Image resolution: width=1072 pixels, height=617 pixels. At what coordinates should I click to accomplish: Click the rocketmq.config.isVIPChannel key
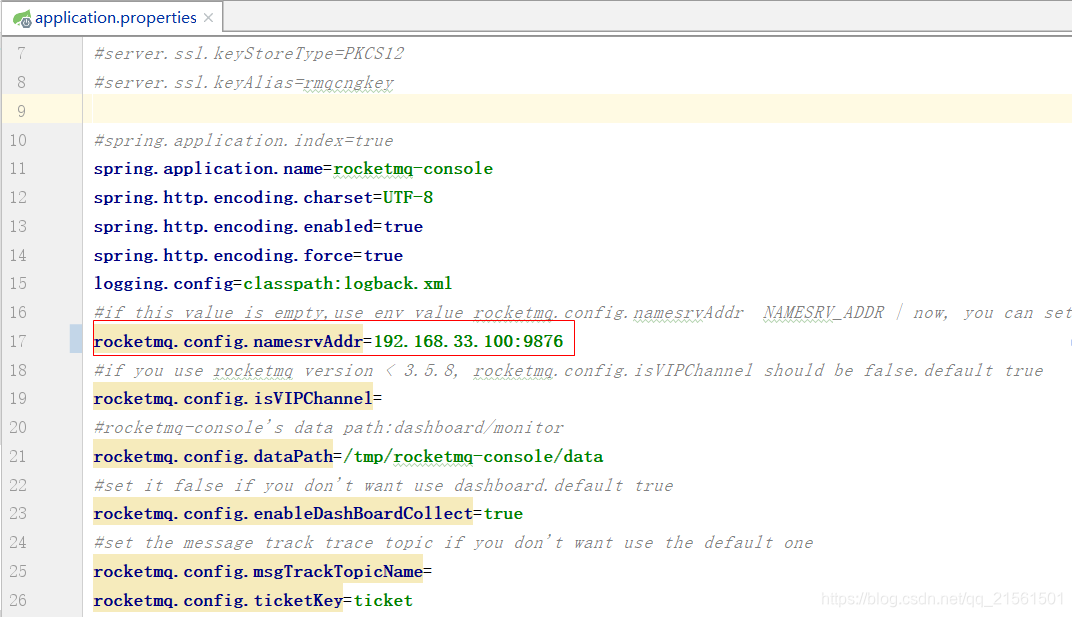(x=233, y=398)
